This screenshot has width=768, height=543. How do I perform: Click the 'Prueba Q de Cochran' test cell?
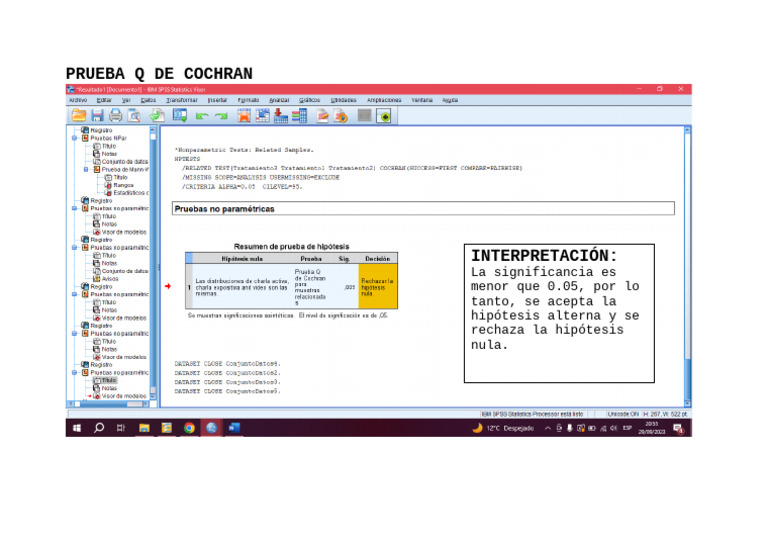[x=310, y=286]
